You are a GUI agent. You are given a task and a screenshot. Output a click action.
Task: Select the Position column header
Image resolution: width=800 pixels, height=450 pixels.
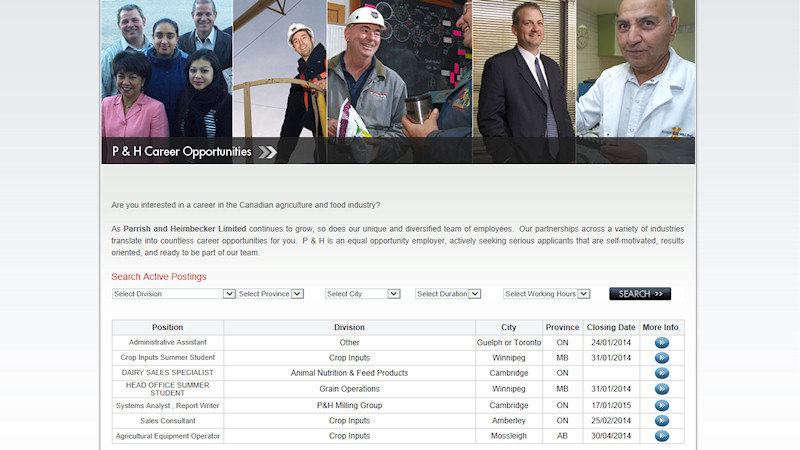(167, 328)
